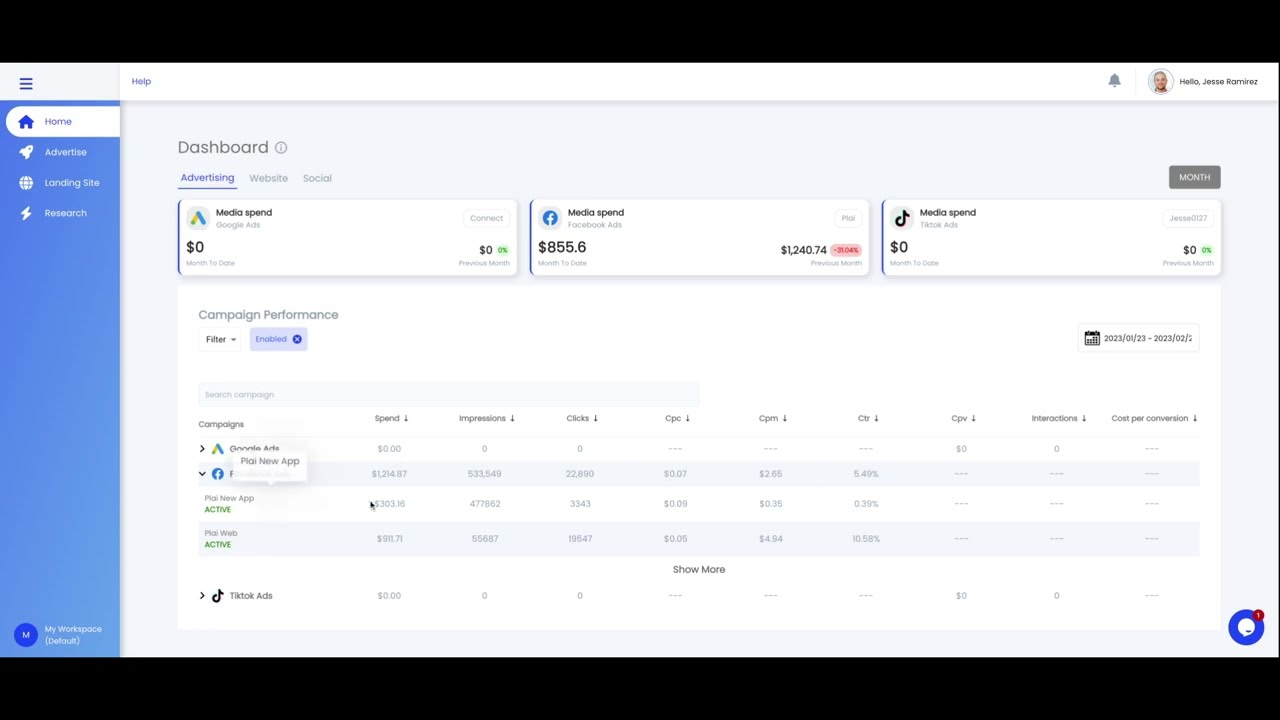1280x720 pixels.
Task: Switch to the Advertising tab
Action: point(207,178)
